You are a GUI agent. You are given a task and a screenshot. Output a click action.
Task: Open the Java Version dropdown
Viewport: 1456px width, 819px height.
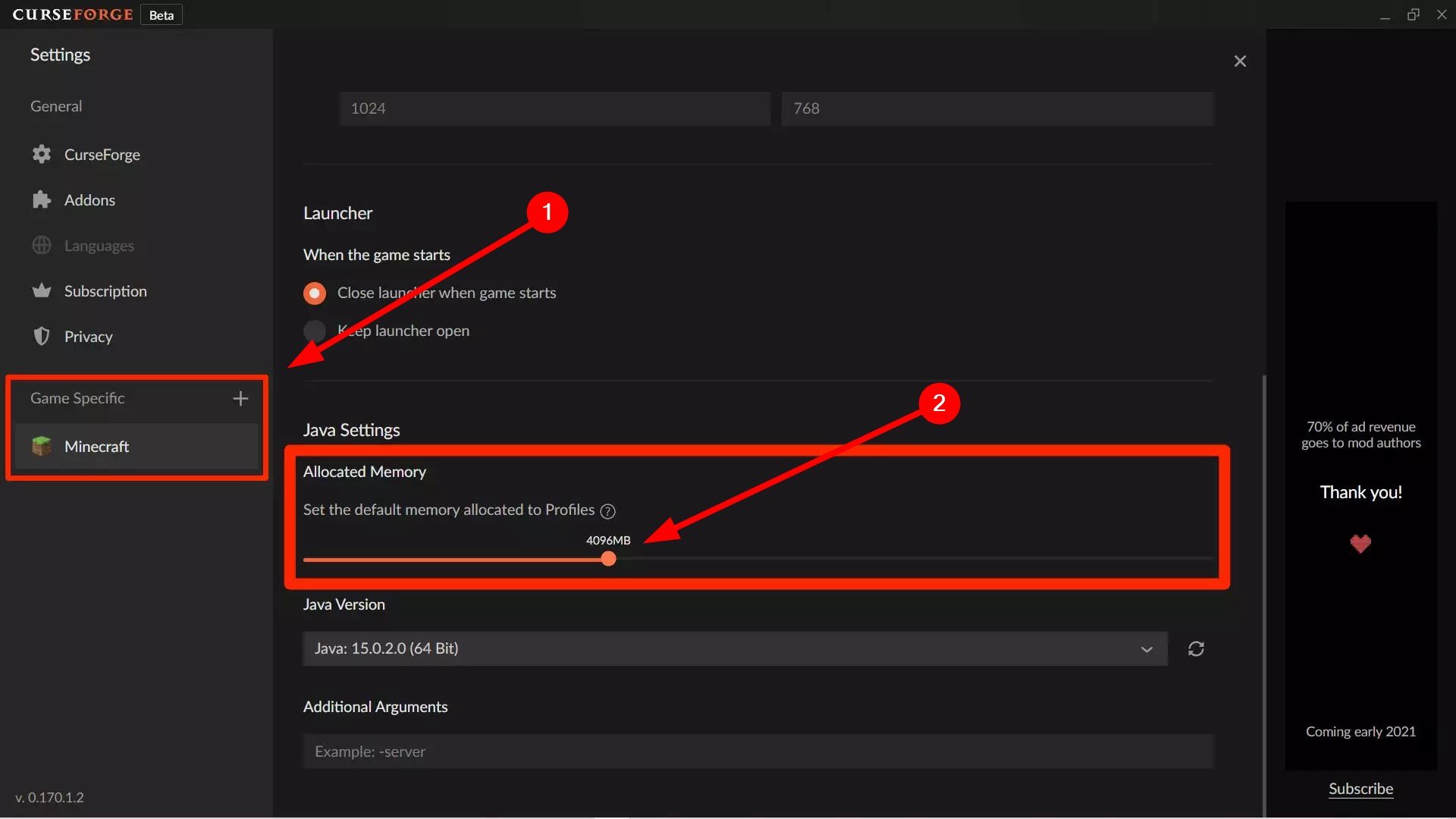click(735, 649)
